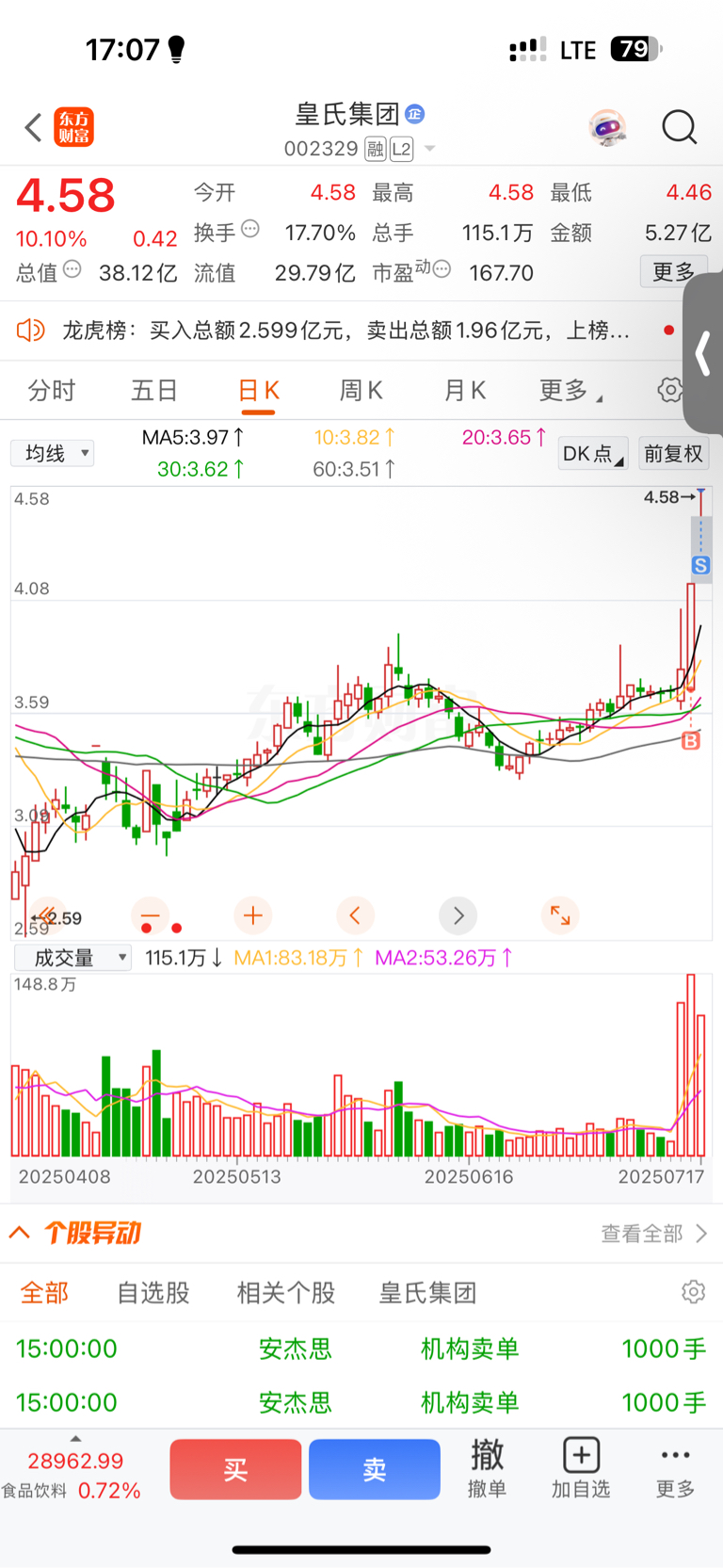This screenshot has width=723, height=1568.
Task: Tap the 融 margin badge
Action: (x=376, y=149)
